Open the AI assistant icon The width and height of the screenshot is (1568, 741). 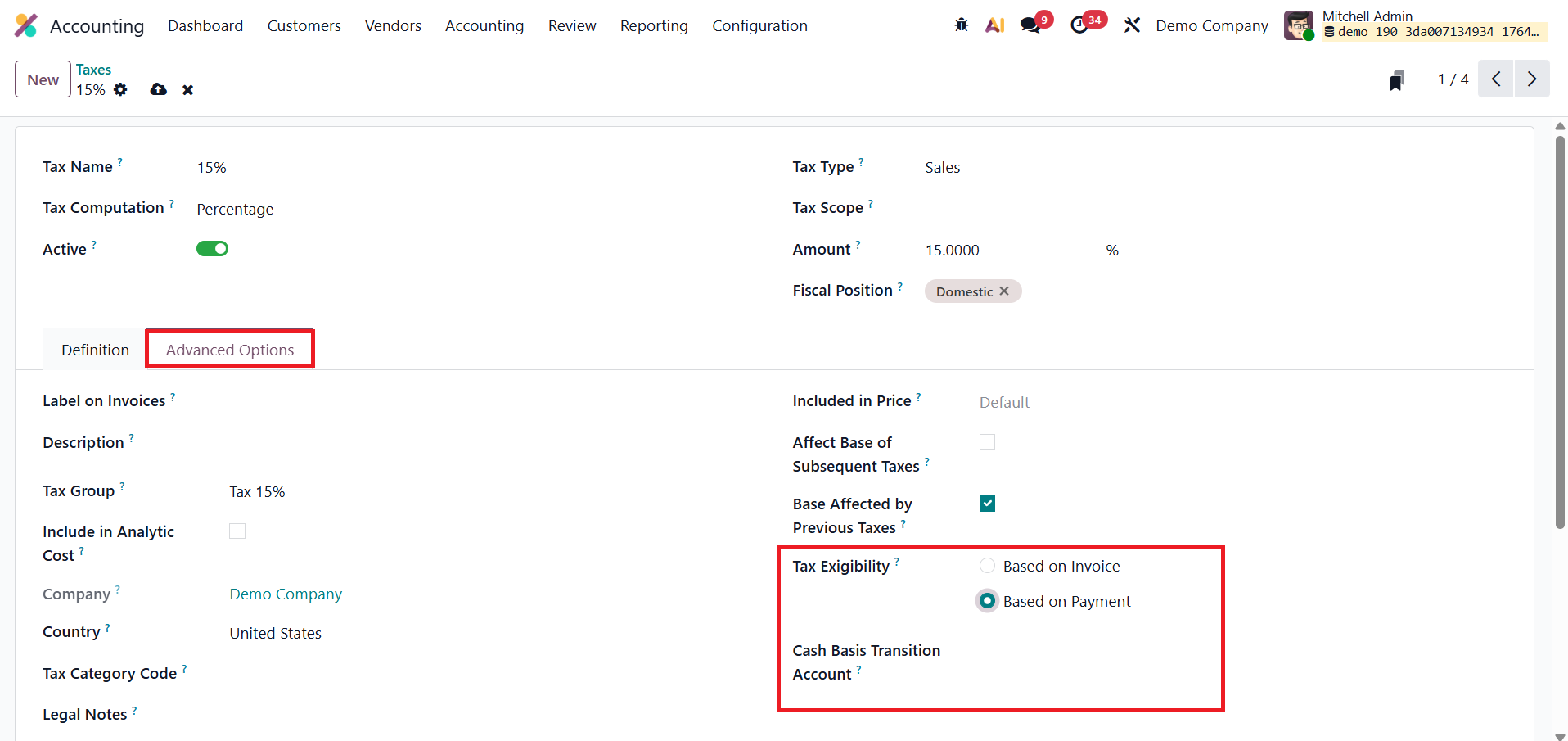994,25
